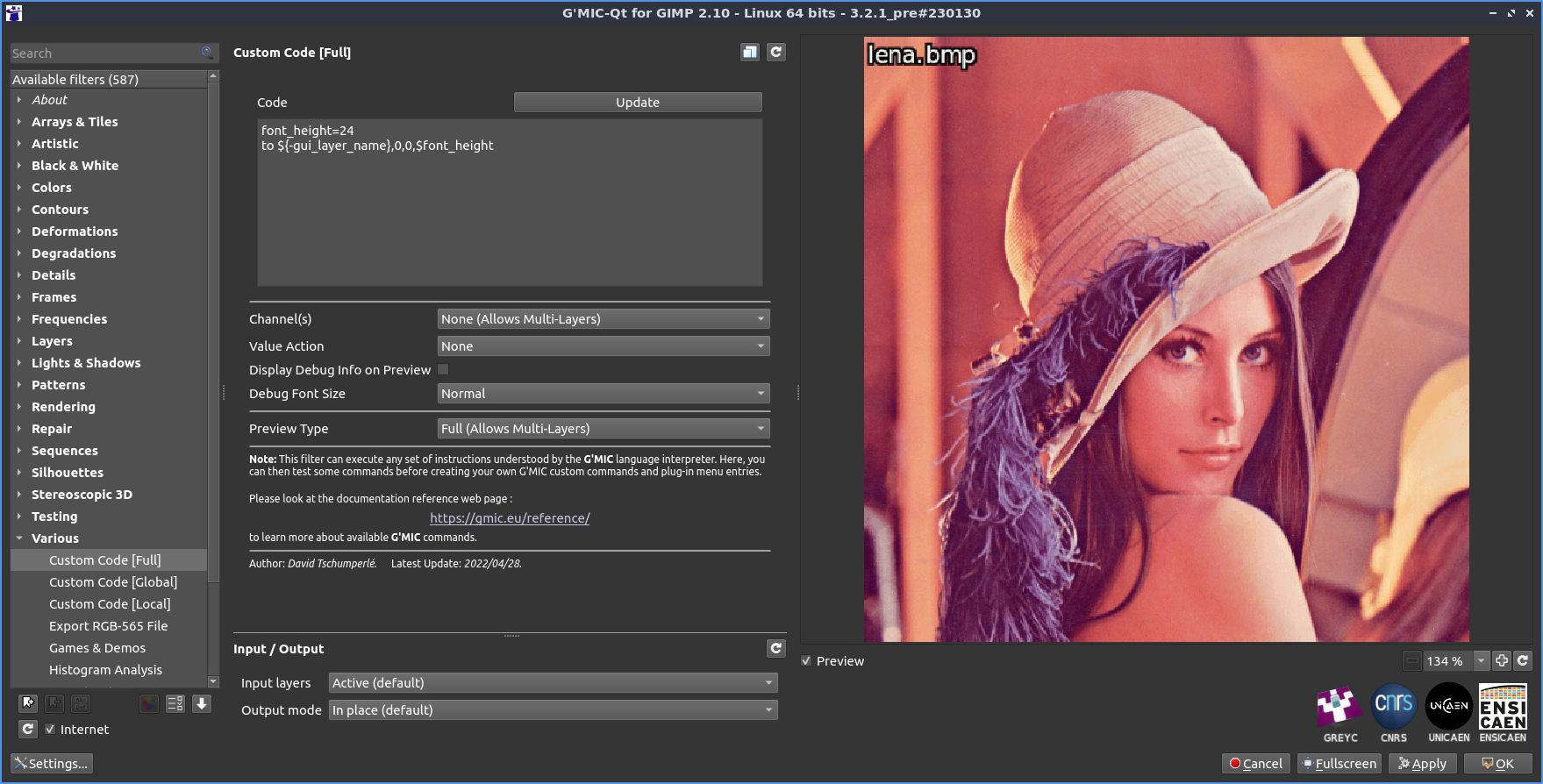The image size is (1543, 784).
Task: Click the copy G'MIC command icon
Action: [x=749, y=53]
